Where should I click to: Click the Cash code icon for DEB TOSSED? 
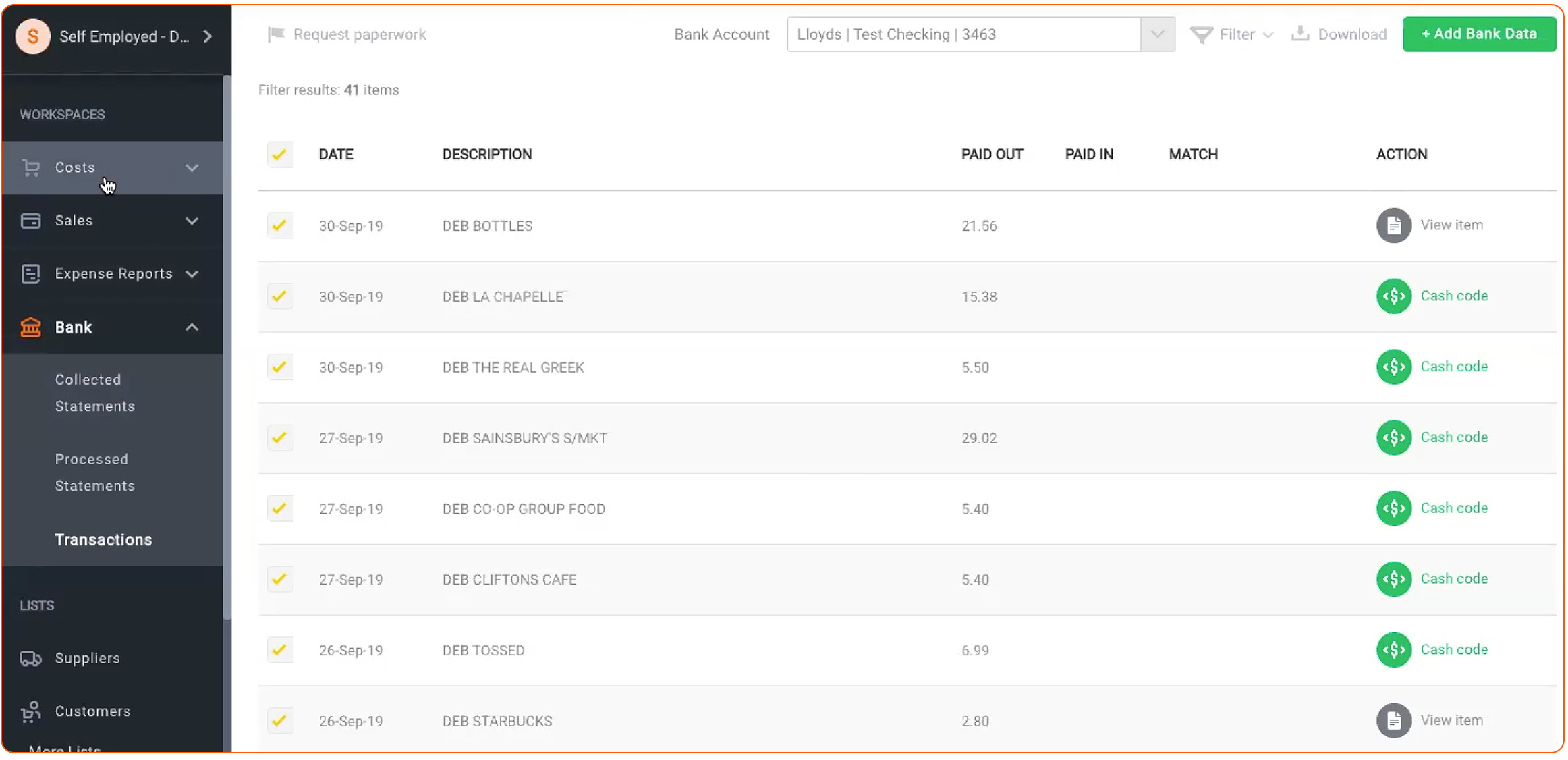point(1393,650)
